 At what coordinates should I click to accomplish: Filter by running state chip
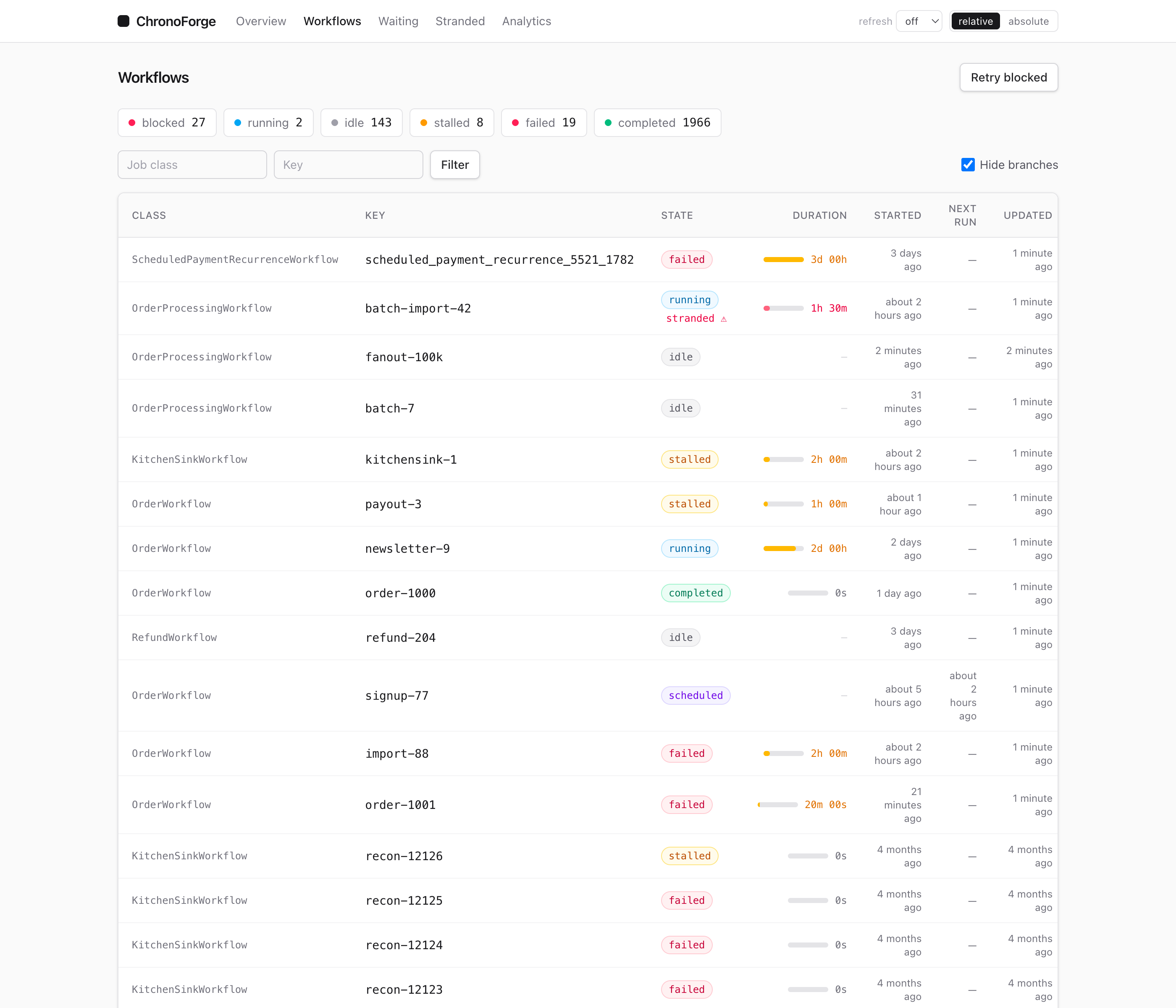coord(268,123)
